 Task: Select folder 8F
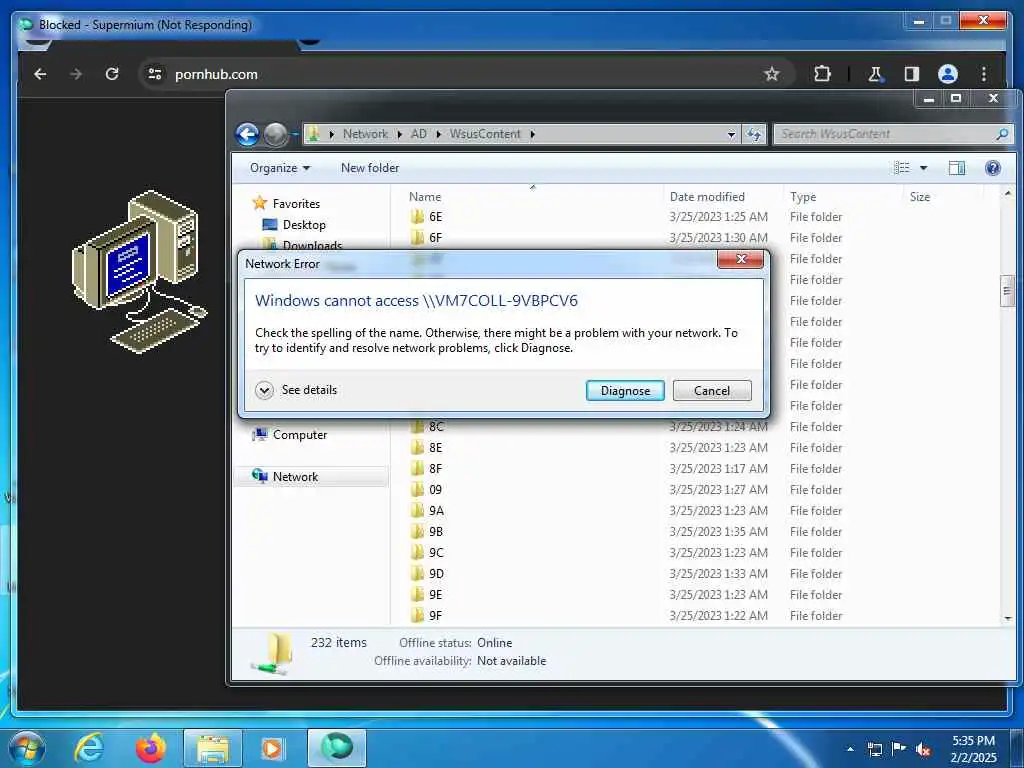point(426,469)
